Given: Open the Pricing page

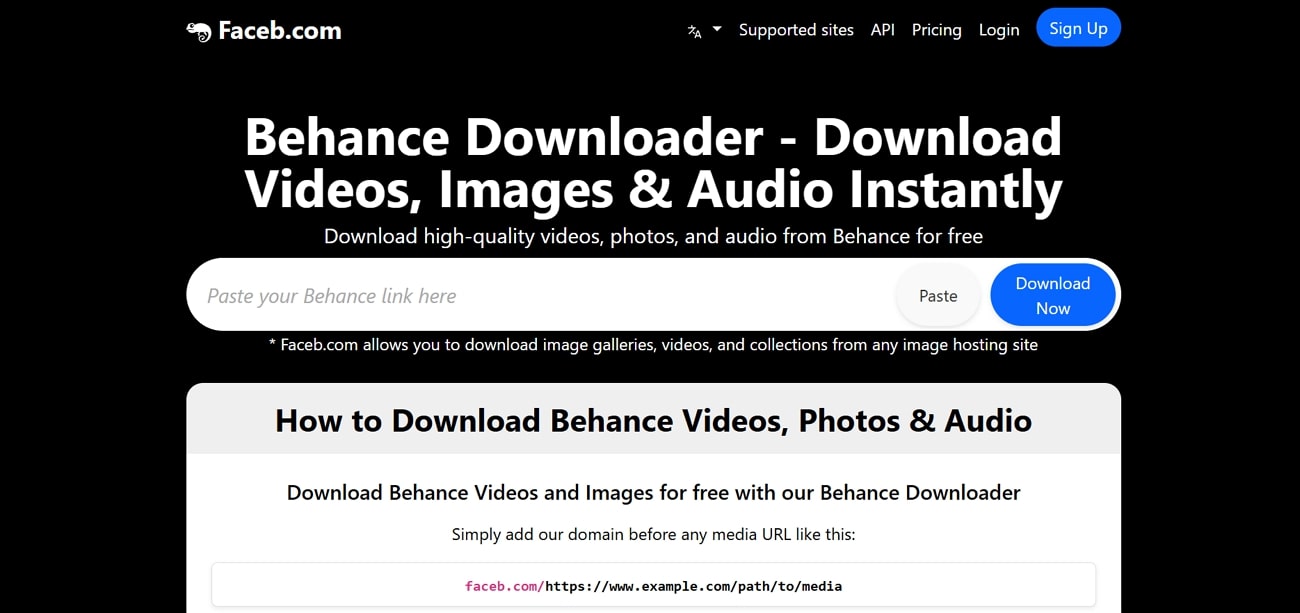Looking at the screenshot, I should pyautogui.click(x=936, y=30).
